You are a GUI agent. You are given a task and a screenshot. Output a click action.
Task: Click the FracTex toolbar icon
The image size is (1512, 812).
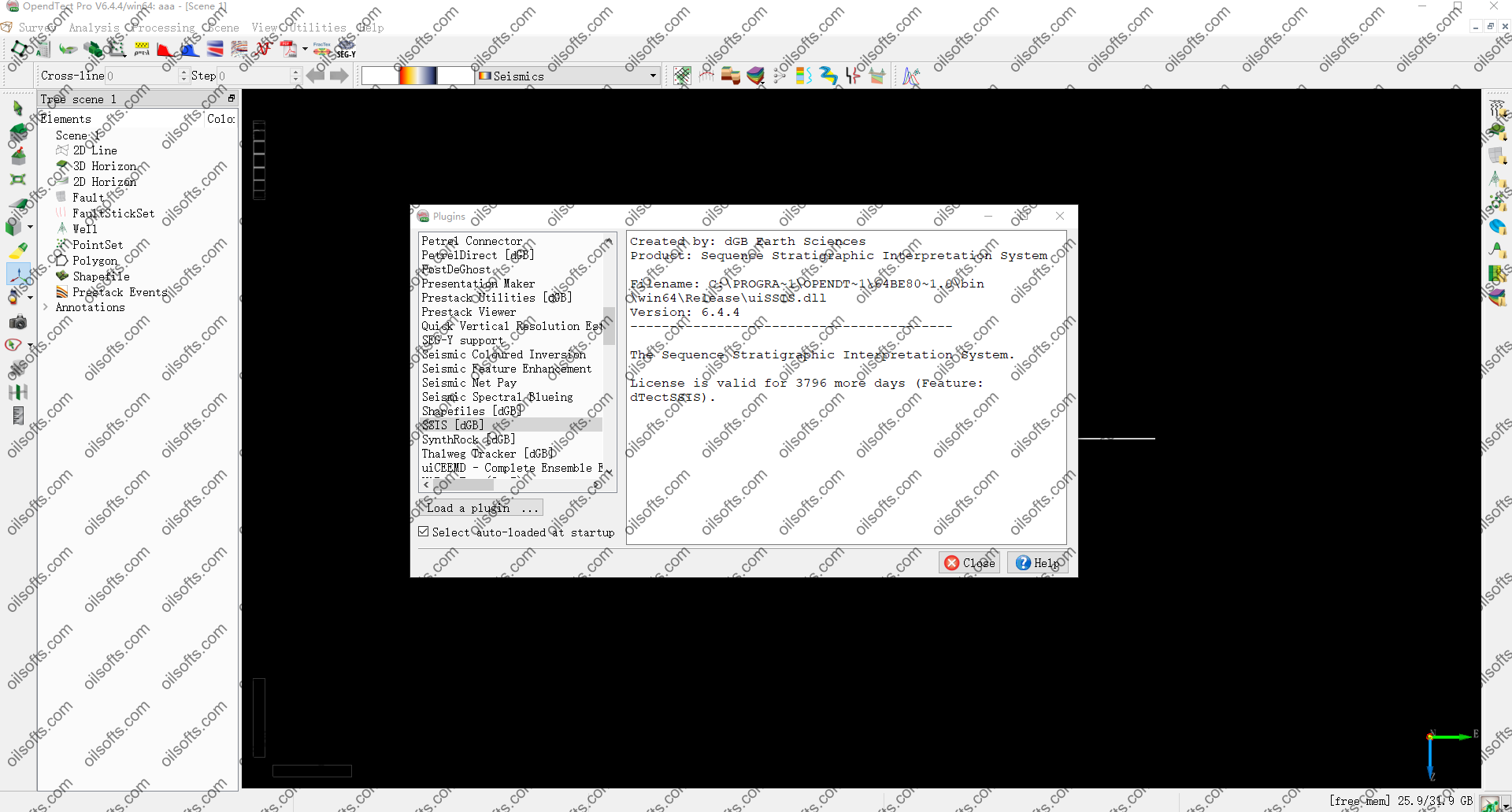[x=321, y=49]
